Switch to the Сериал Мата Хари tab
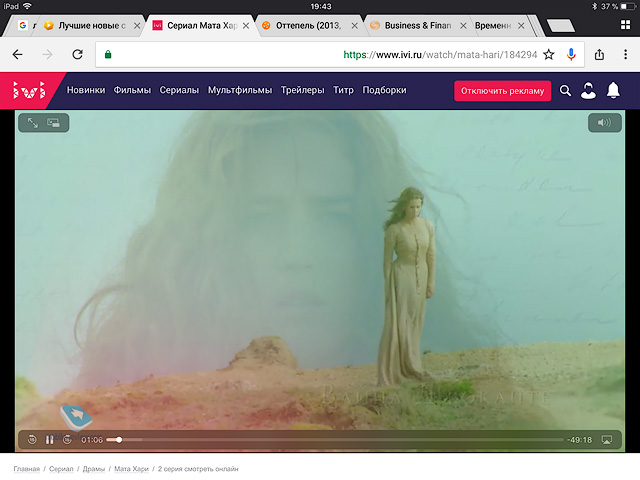The image size is (640, 480). [x=195, y=25]
